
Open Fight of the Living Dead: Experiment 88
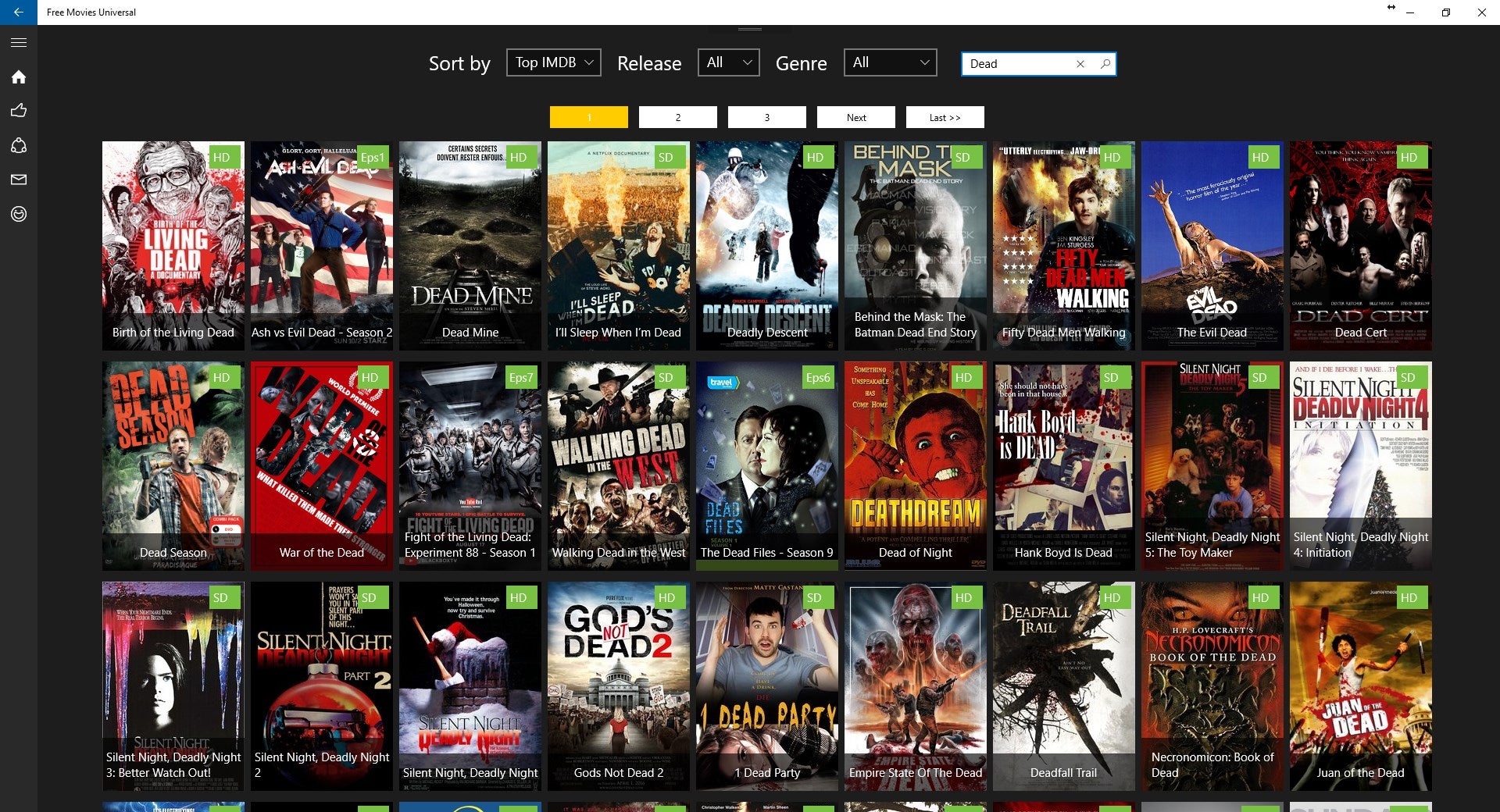[x=470, y=466]
